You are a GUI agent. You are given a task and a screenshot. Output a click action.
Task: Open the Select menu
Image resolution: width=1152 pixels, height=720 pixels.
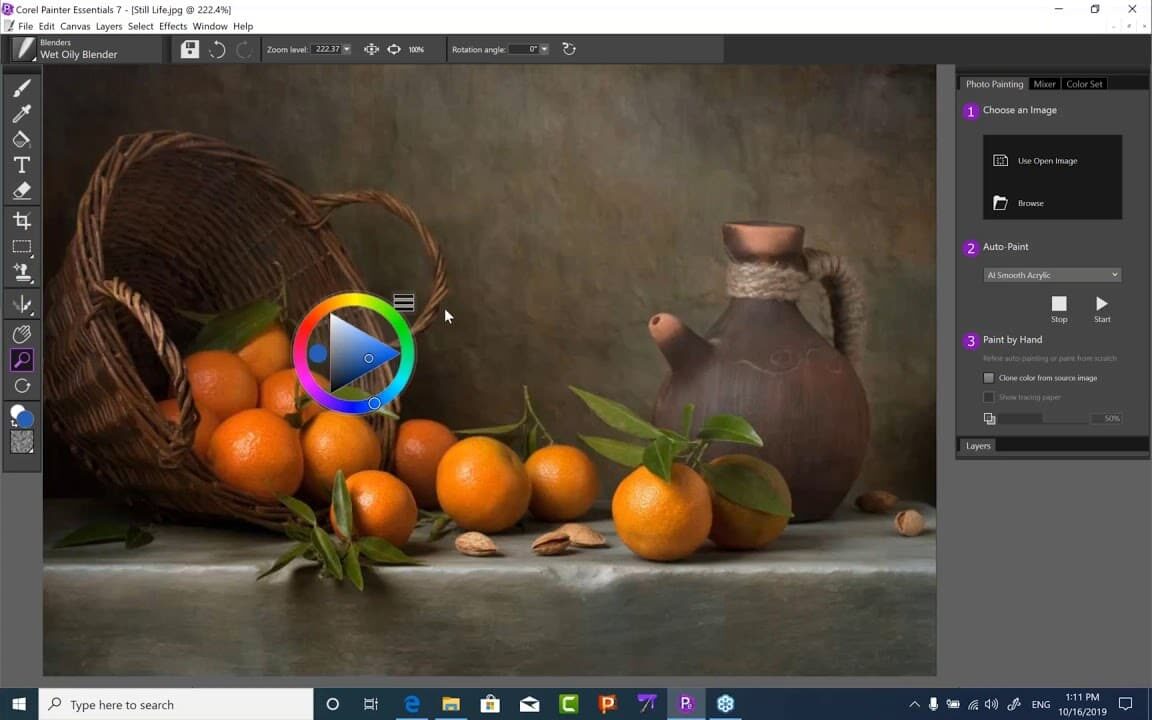pos(140,26)
